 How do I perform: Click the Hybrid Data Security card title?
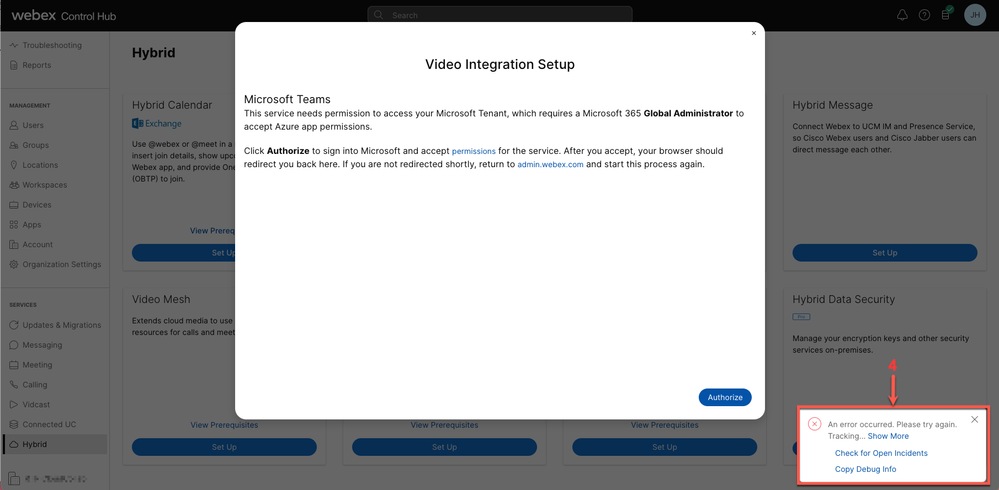point(844,299)
